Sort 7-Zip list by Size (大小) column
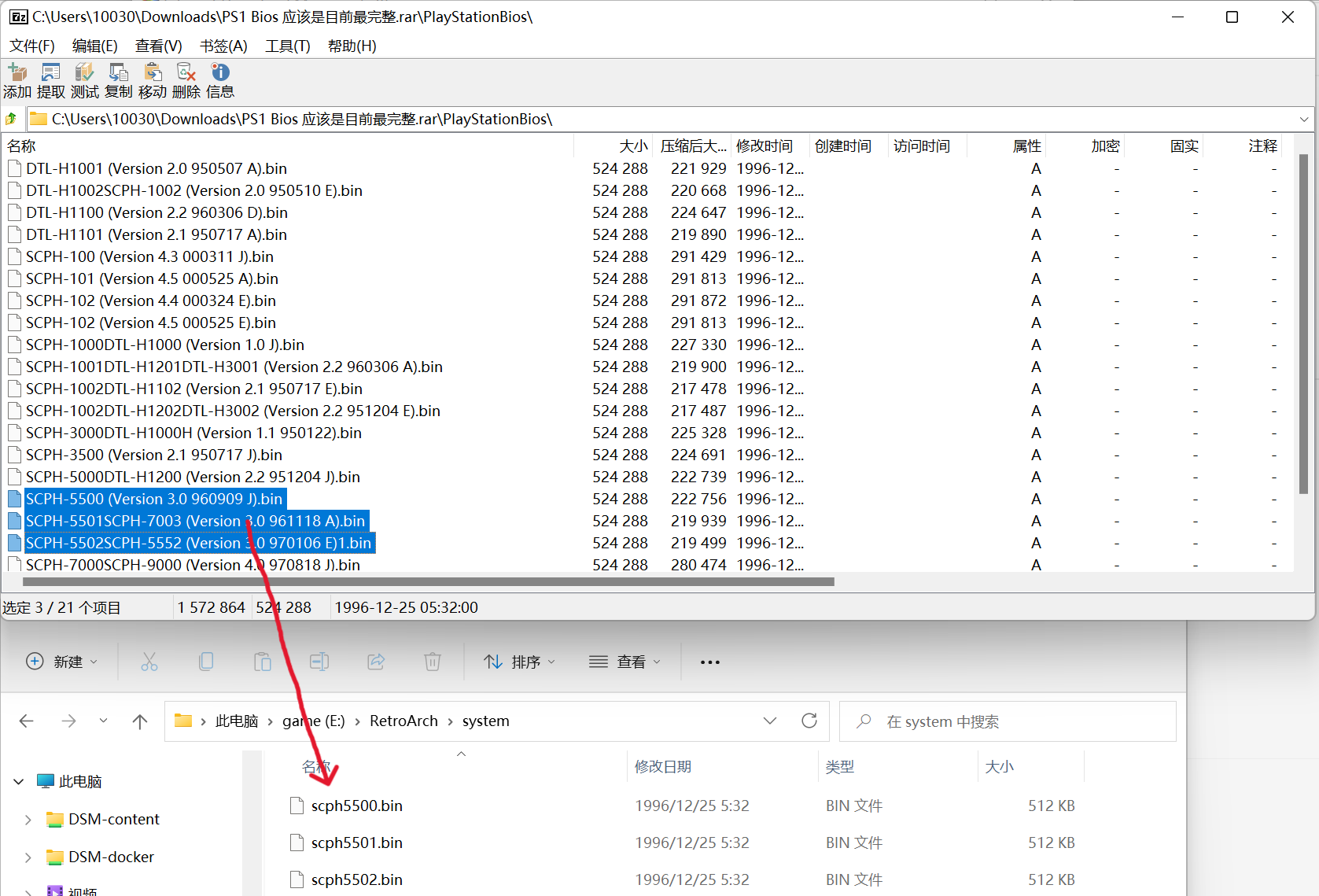 [613, 146]
